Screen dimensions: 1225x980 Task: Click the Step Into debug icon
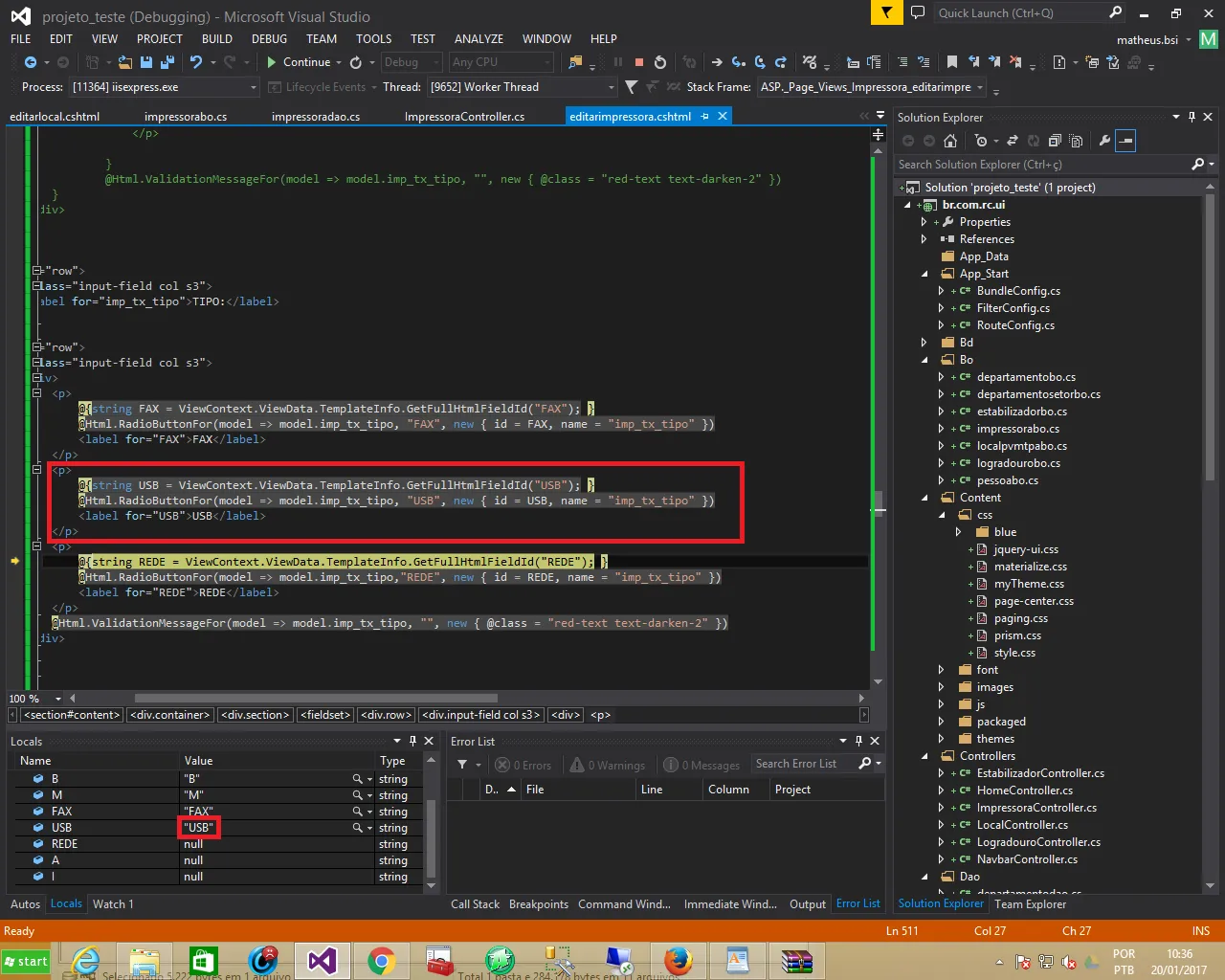click(x=738, y=62)
